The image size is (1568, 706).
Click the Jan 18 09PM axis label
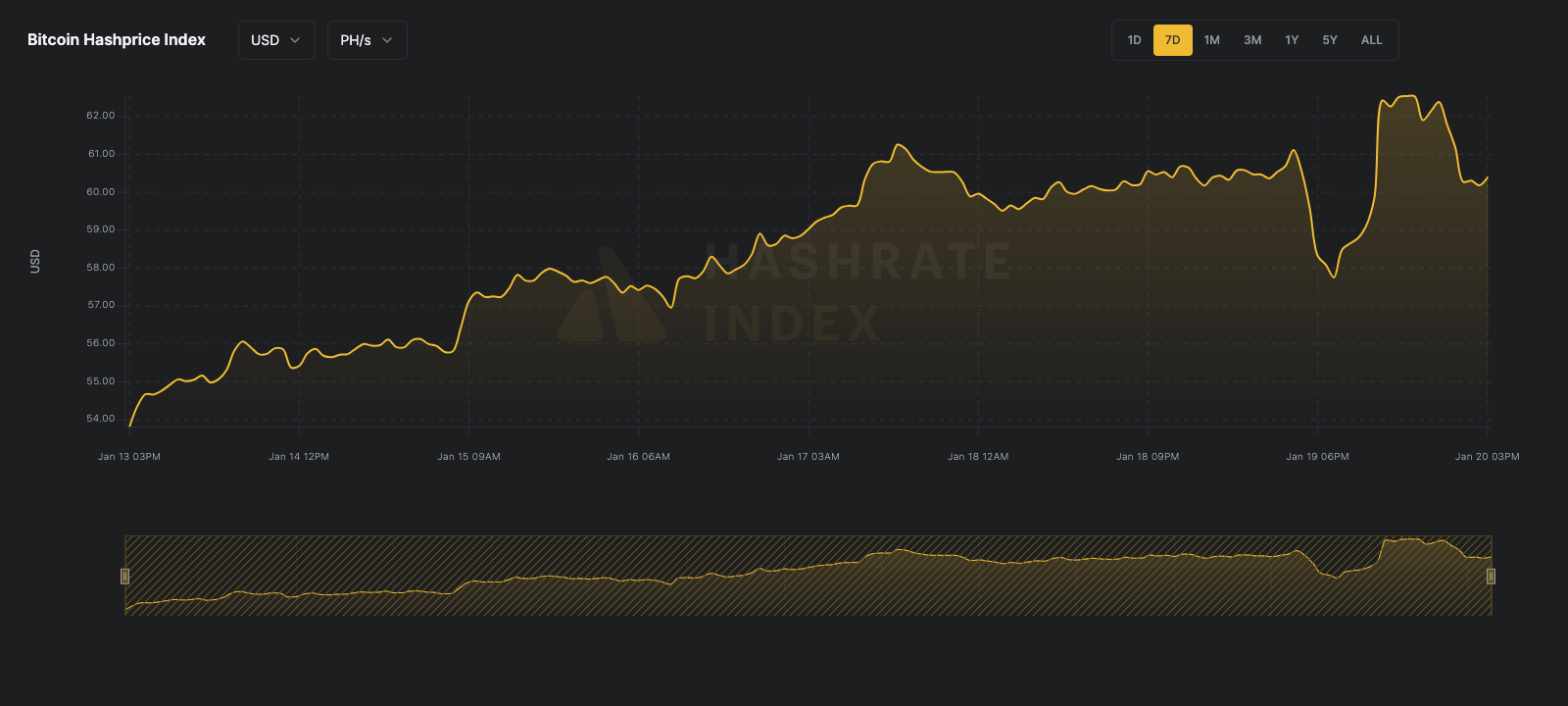(1148, 457)
